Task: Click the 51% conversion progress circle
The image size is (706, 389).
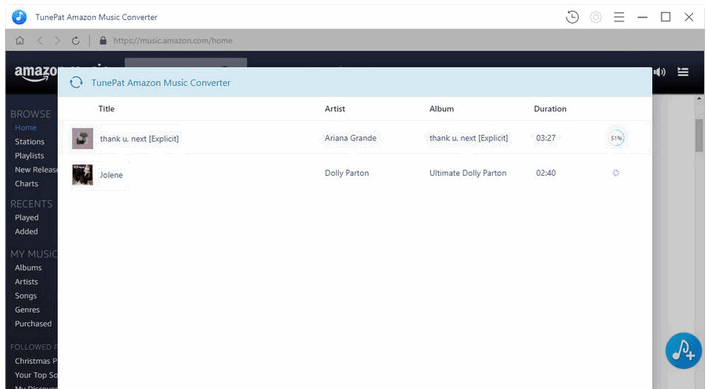Action: tap(616, 138)
